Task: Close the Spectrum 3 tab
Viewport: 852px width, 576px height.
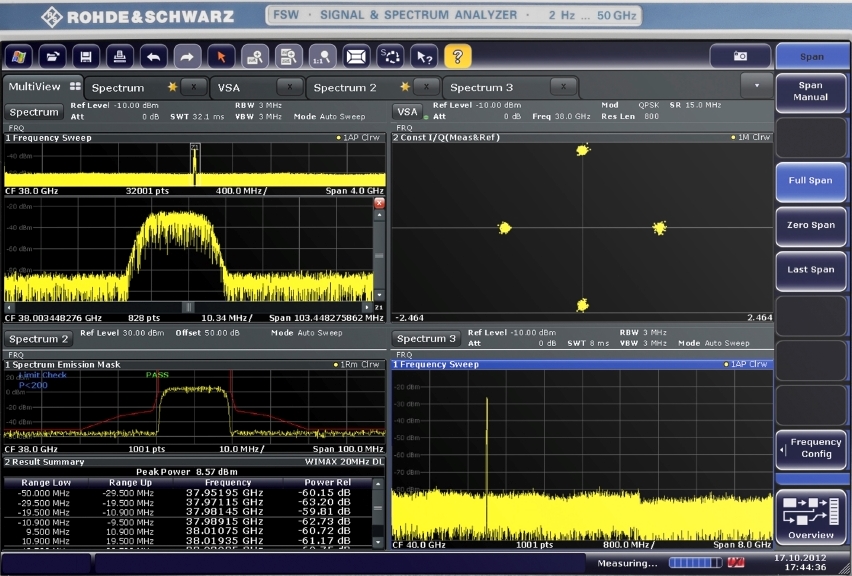Action: click(563, 87)
